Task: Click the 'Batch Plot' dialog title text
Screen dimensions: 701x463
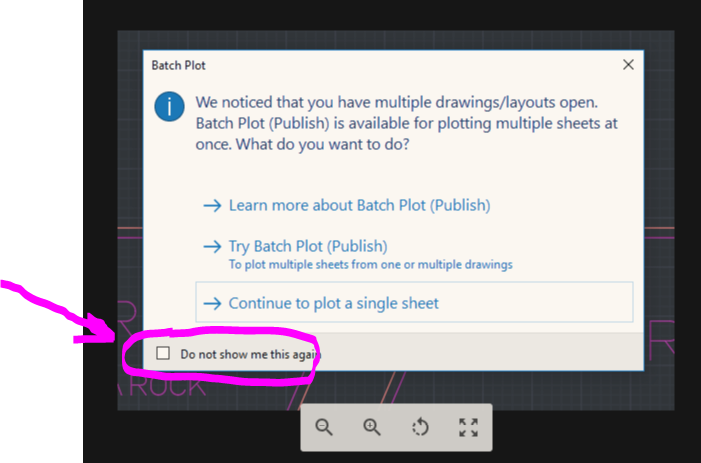Action: tap(178, 65)
